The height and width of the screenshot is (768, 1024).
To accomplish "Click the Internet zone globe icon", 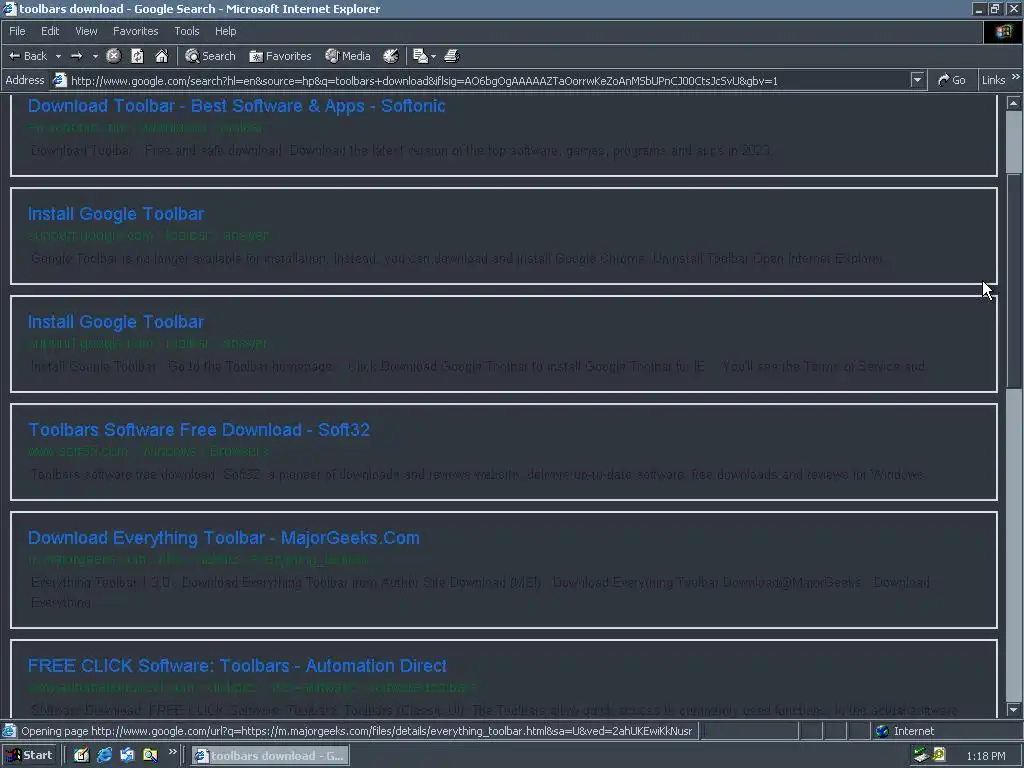I will (882, 731).
